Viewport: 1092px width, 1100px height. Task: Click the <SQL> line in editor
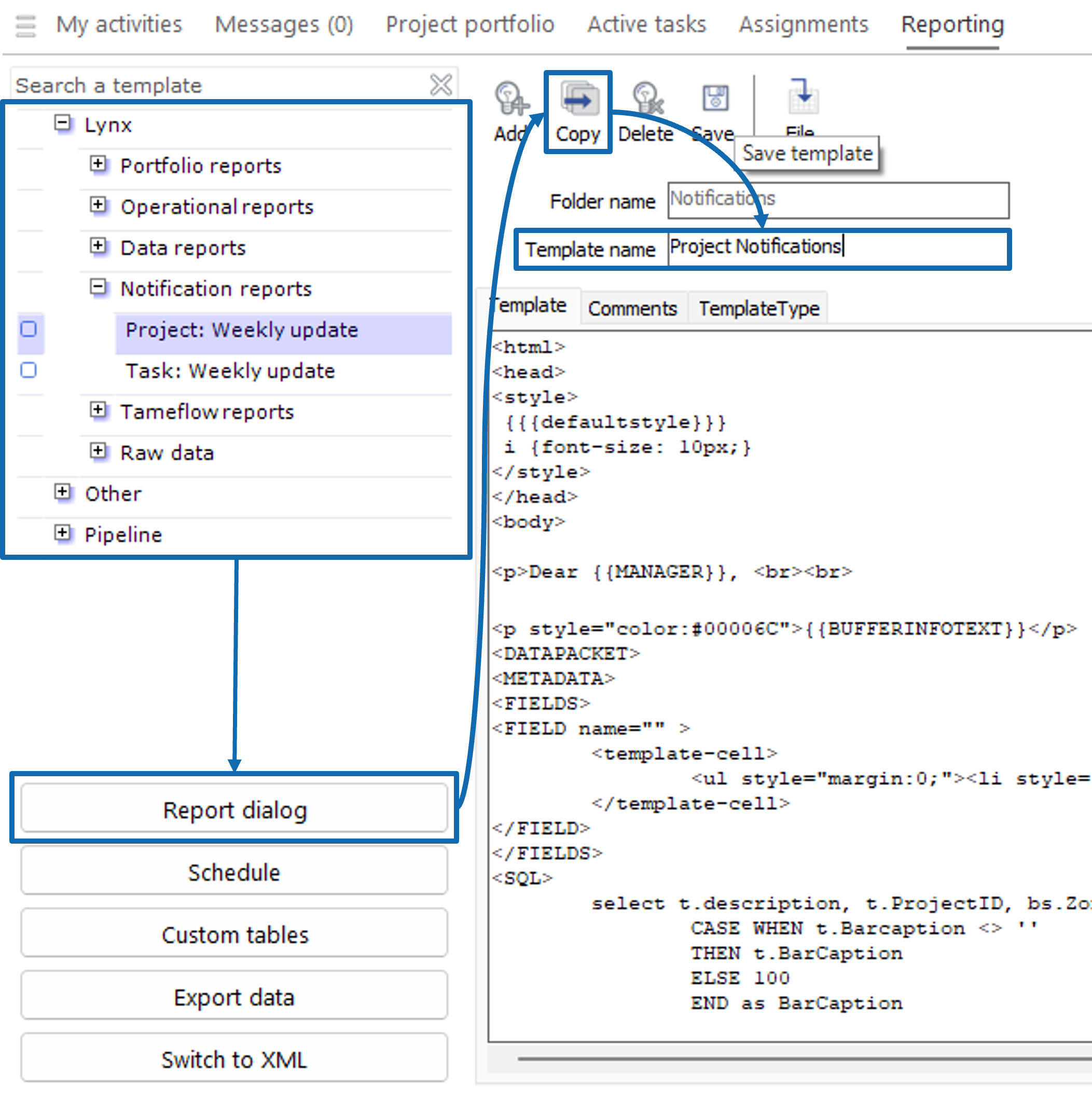tap(523, 878)
